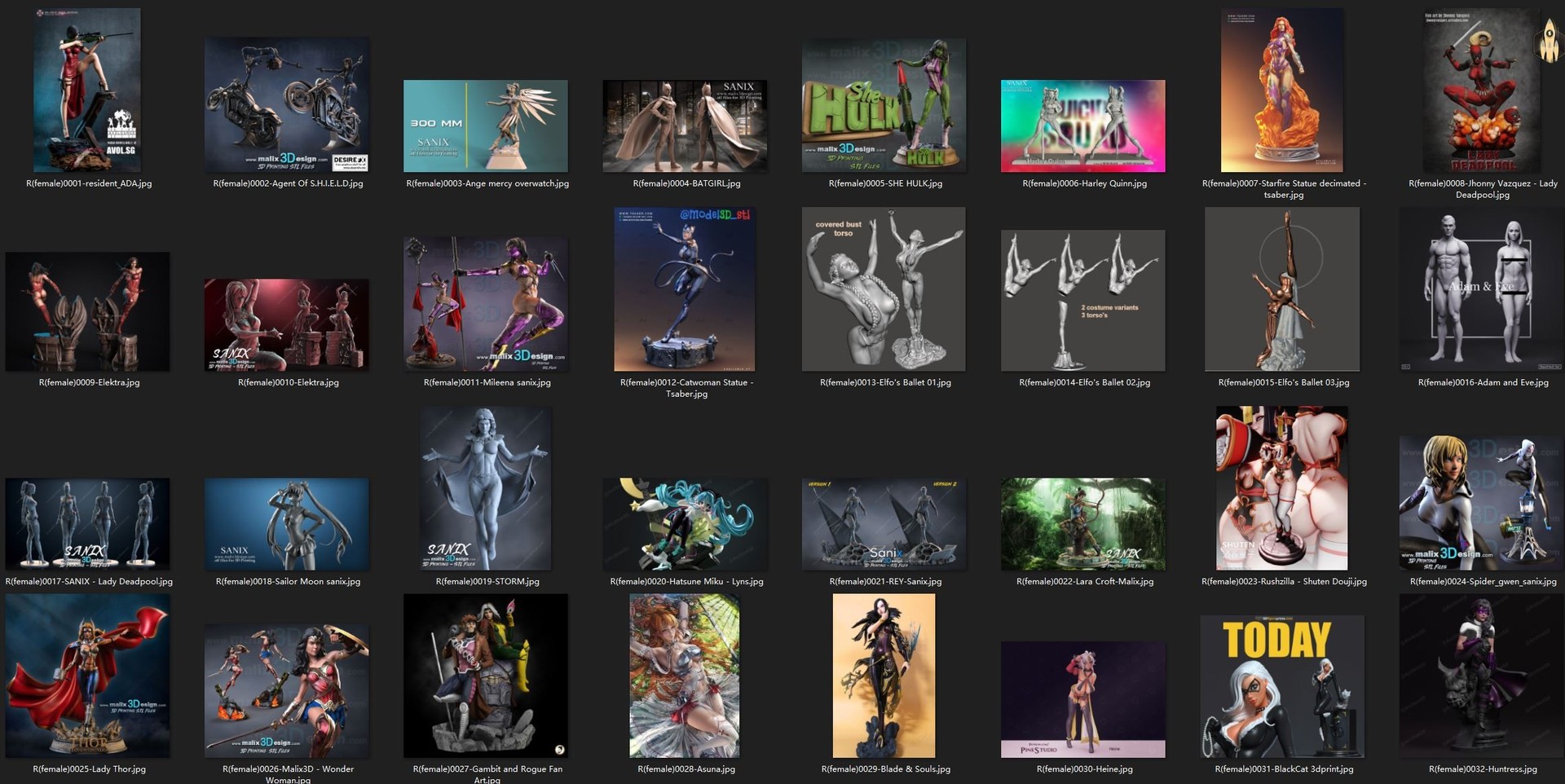Click filename R(female)0025-Lady Thor.jpg
This screenshot has width=1565, height=784.
point(89,769)
